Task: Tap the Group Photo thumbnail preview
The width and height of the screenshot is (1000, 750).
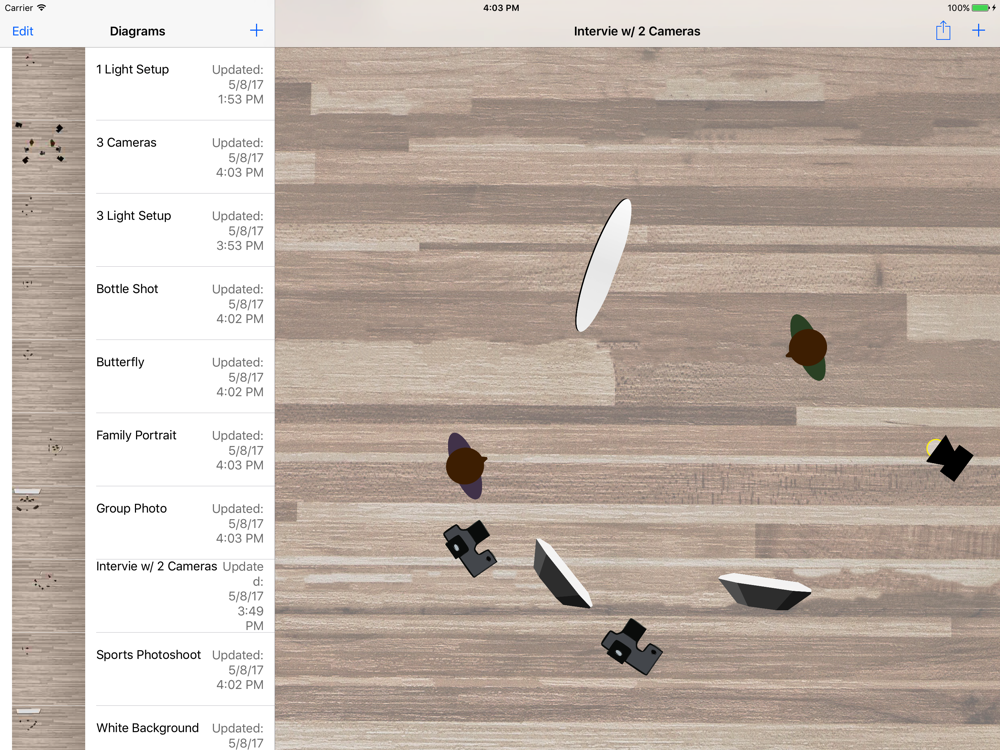Action: pyautogui.click(x=48, y=523)
